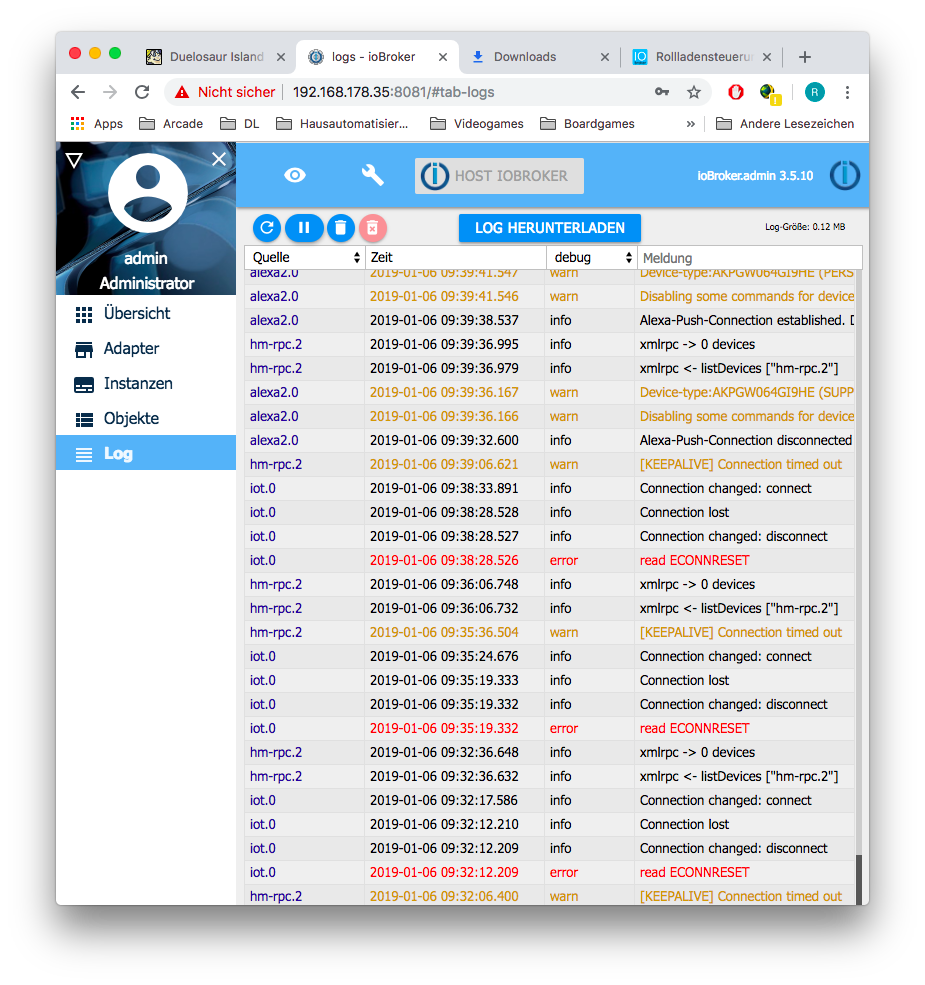Click the ioBroker logo icon at top right
The width and height of the screenshot is (925, 985).
click(x=845, y=175)
